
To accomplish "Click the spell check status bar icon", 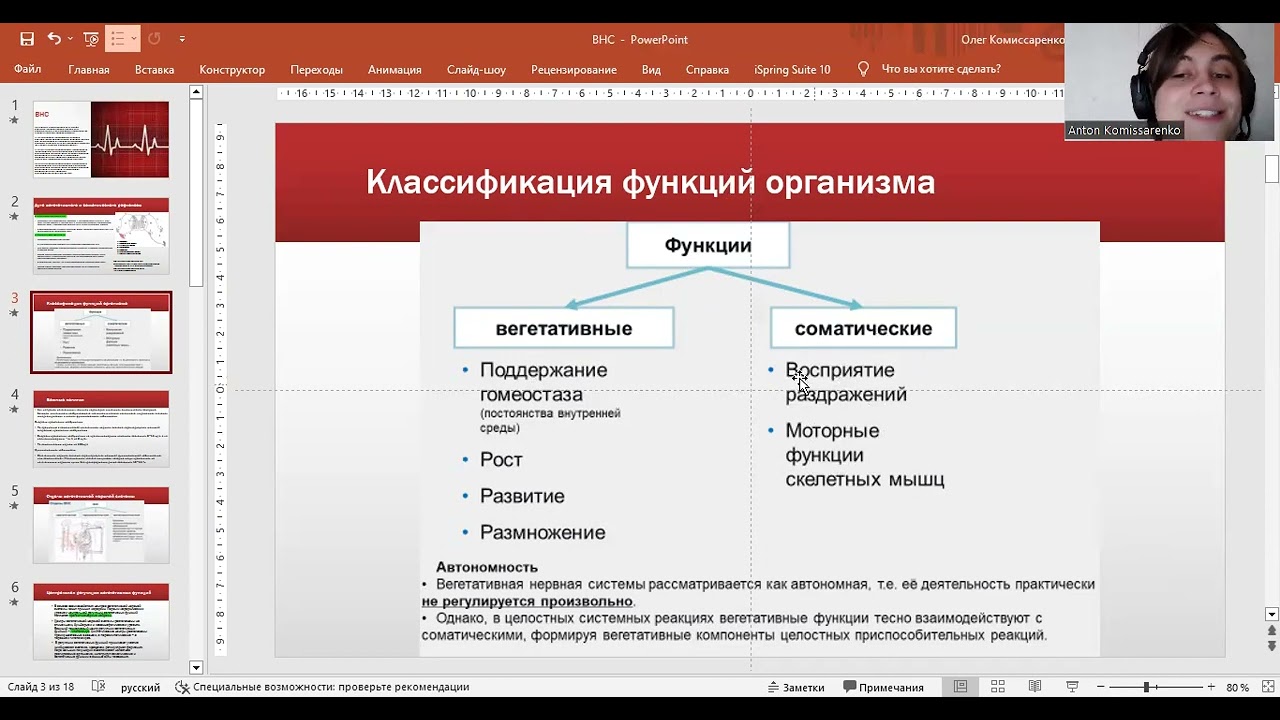I will pos(98,687).
